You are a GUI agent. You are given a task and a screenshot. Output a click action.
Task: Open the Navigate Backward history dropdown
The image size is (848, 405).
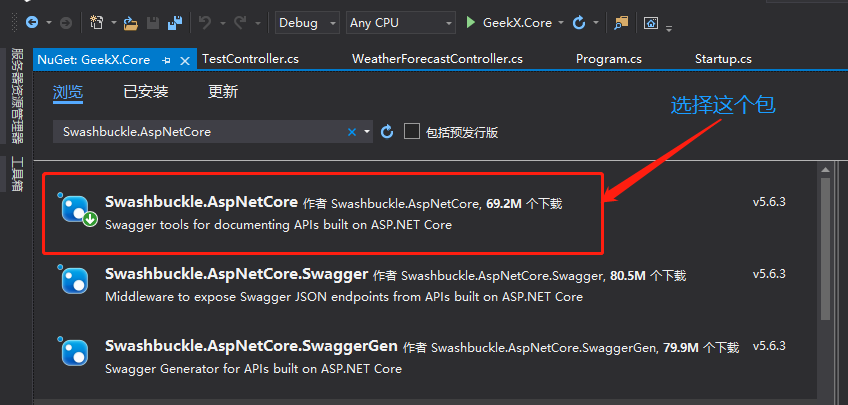click(49, 23)
